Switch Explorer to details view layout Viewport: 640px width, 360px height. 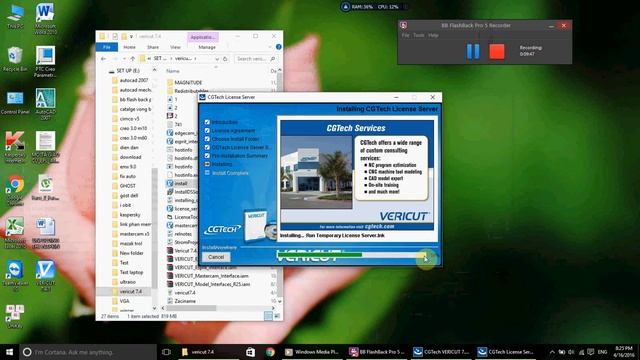[x=268, y=316]
